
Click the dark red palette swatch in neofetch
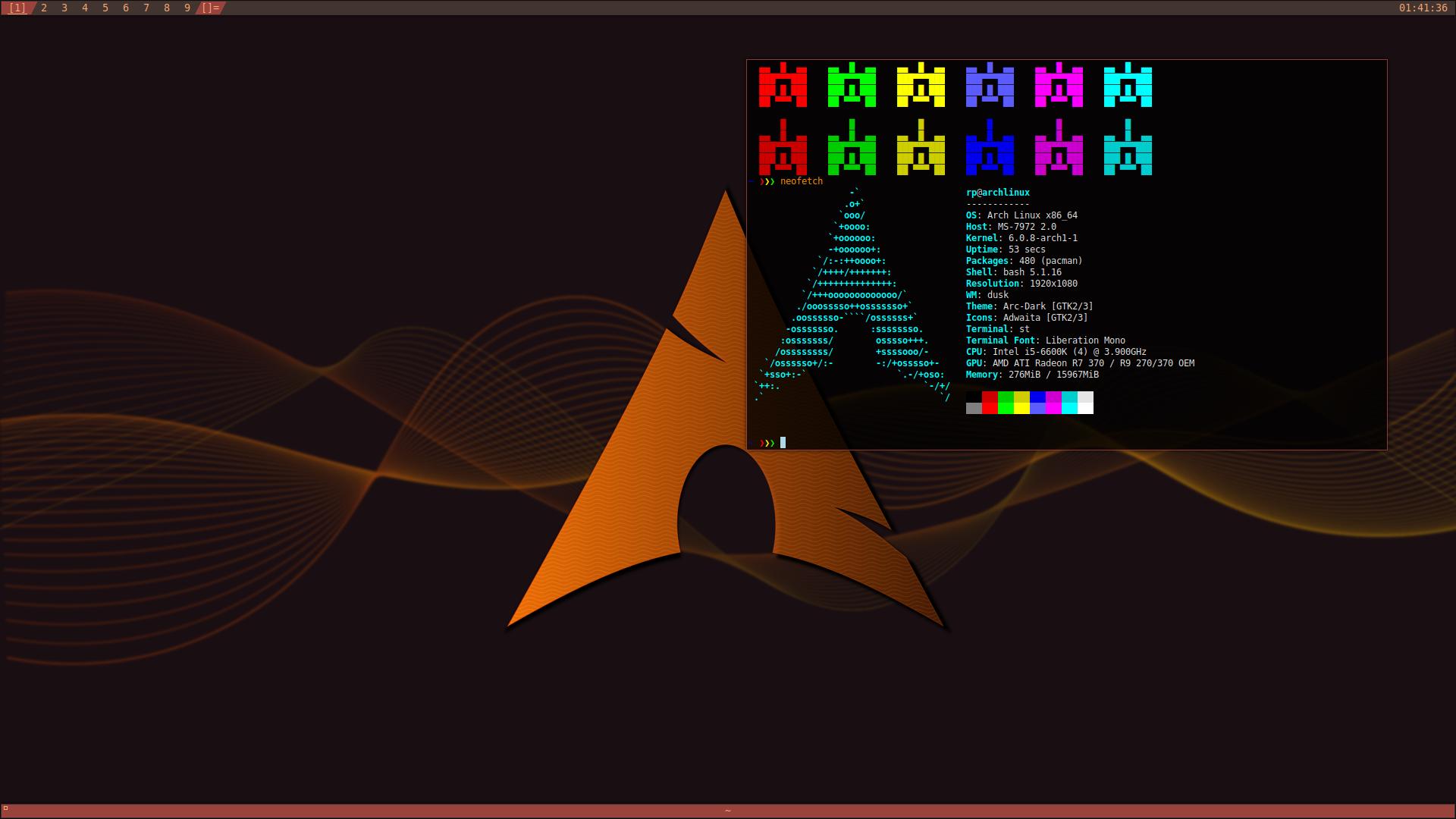(990, 397)
